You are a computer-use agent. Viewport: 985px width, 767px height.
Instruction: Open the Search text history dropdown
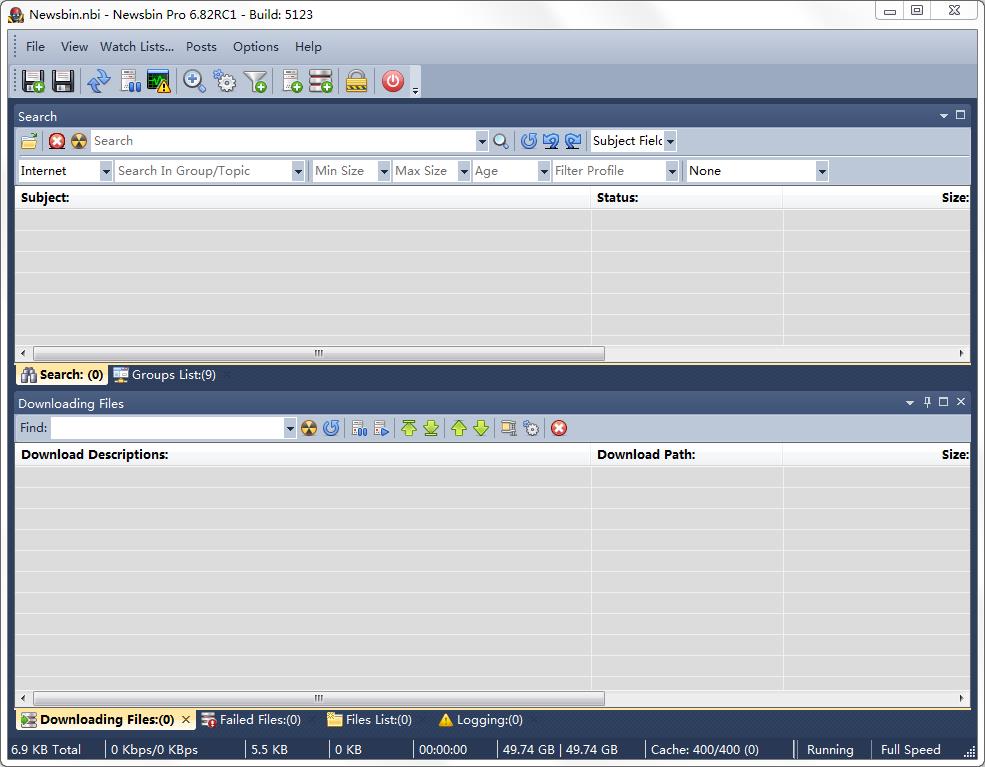482,141
